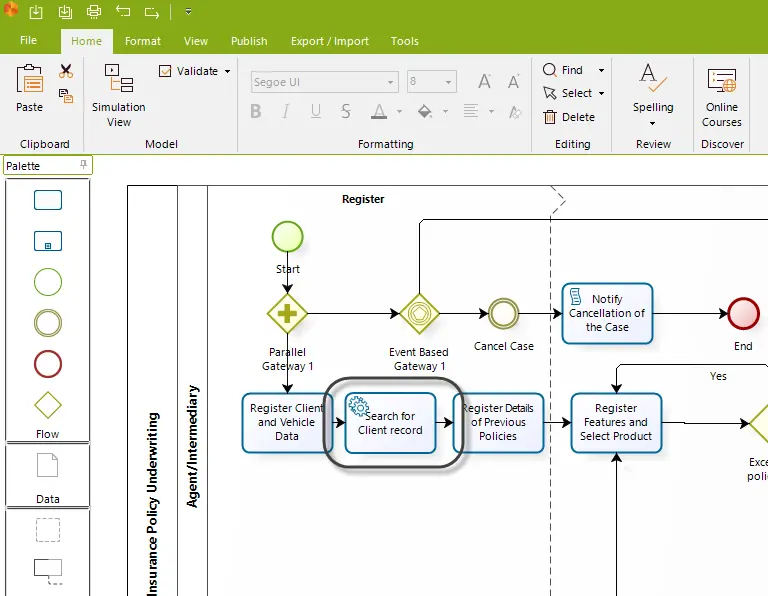The image size is (768, 596).
Task: Select the Data object shape in Palette
Action: (x=48, y=465)
